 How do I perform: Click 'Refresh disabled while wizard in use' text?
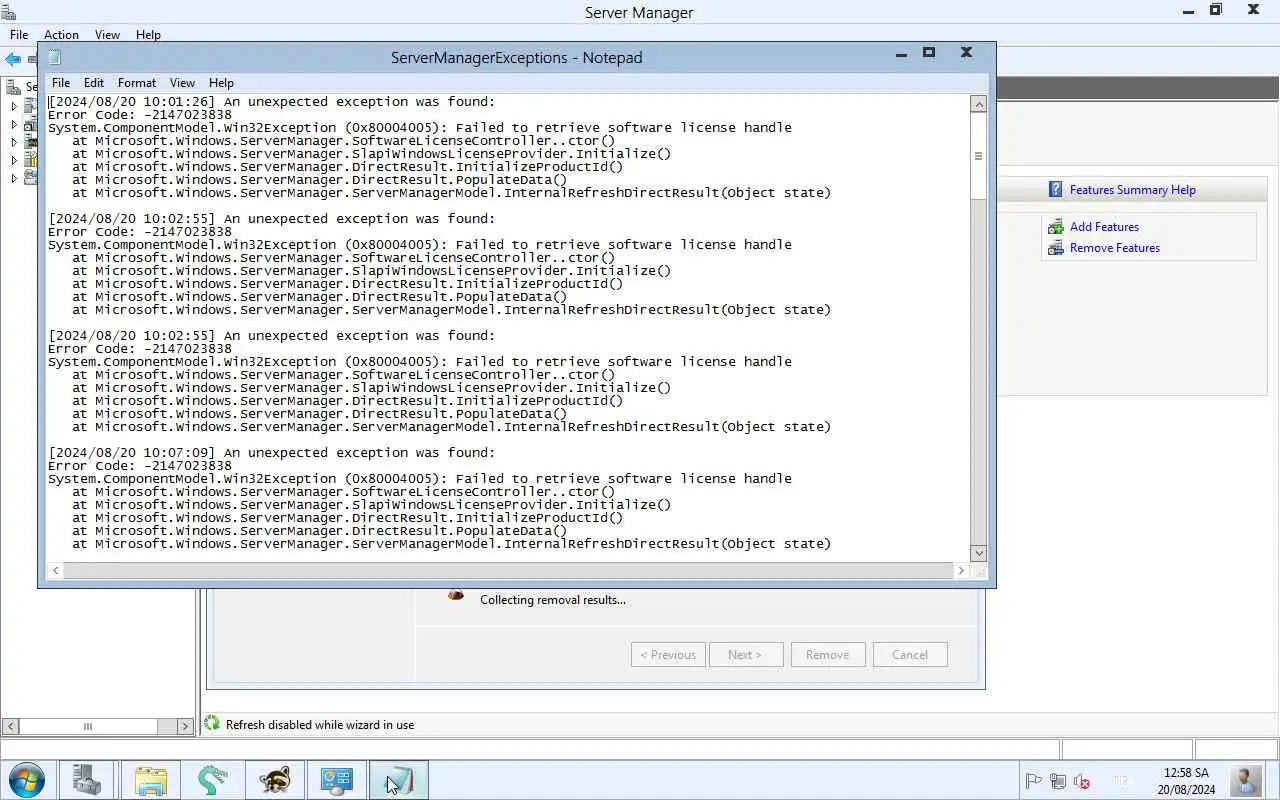coord(320,725)
